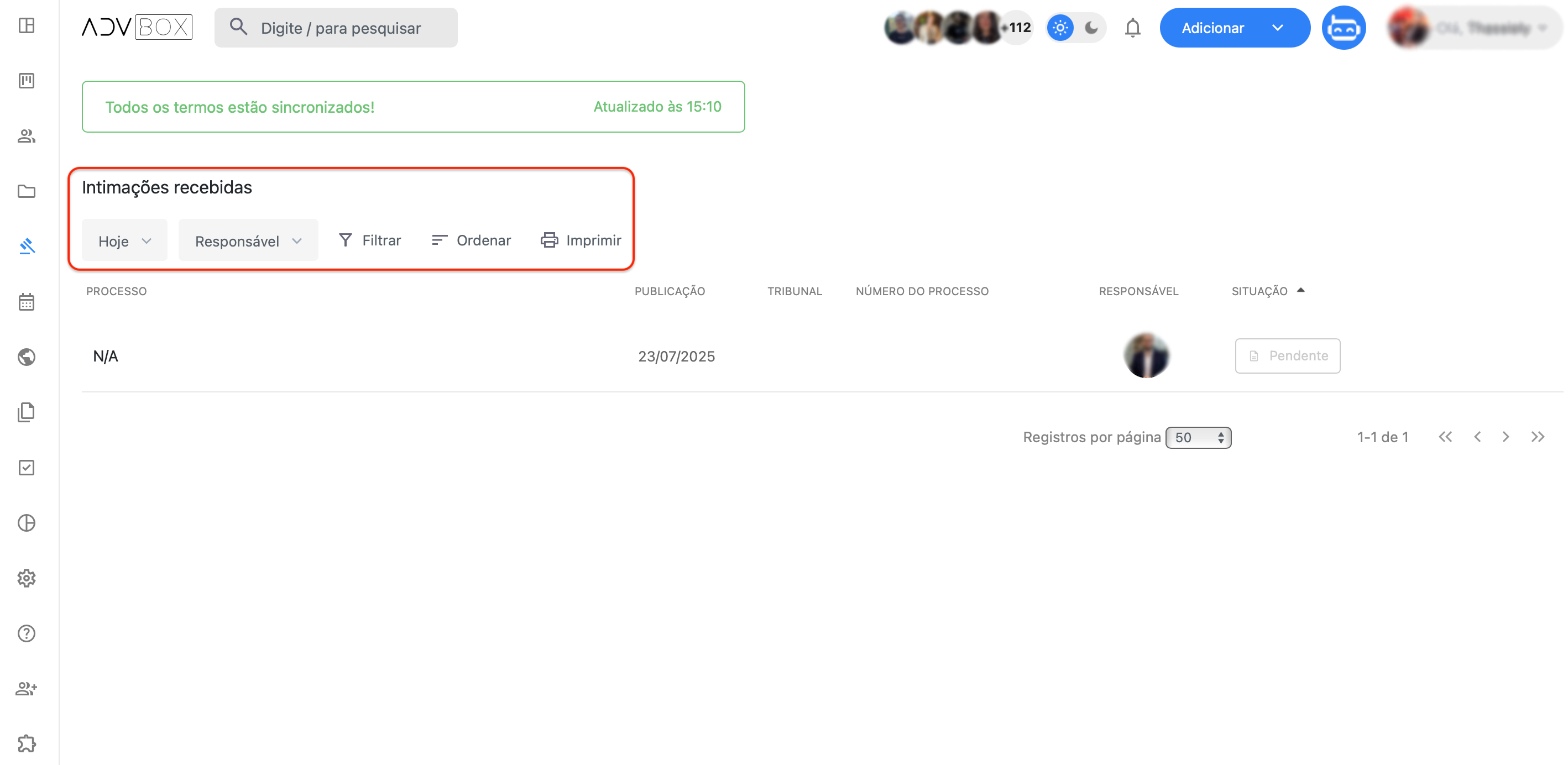Open the pie chart reports sidebar icon
The image size is (1568, 765).
click(26, 523)
